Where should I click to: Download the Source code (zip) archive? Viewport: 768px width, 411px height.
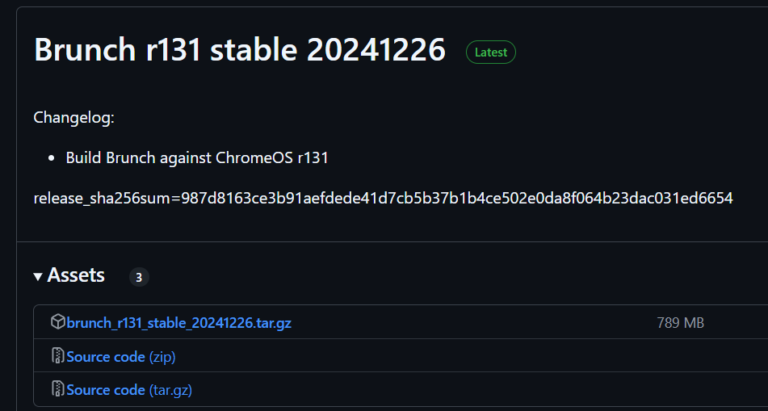coord(104,356)
